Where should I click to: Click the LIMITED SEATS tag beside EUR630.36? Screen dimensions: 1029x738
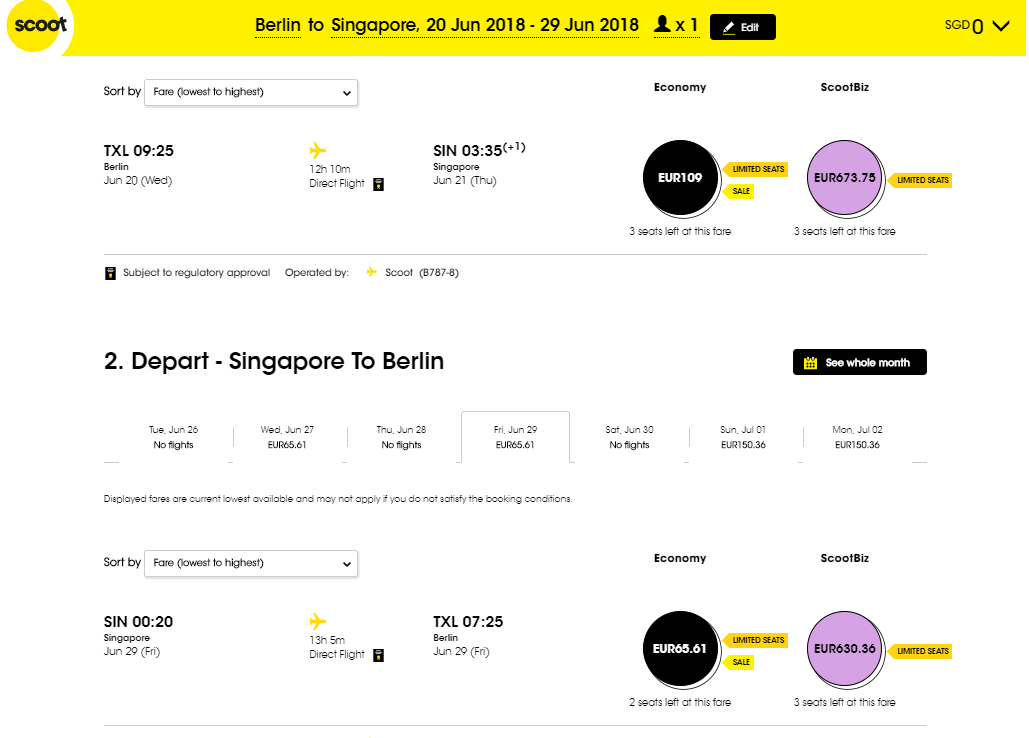click(920, 651)
